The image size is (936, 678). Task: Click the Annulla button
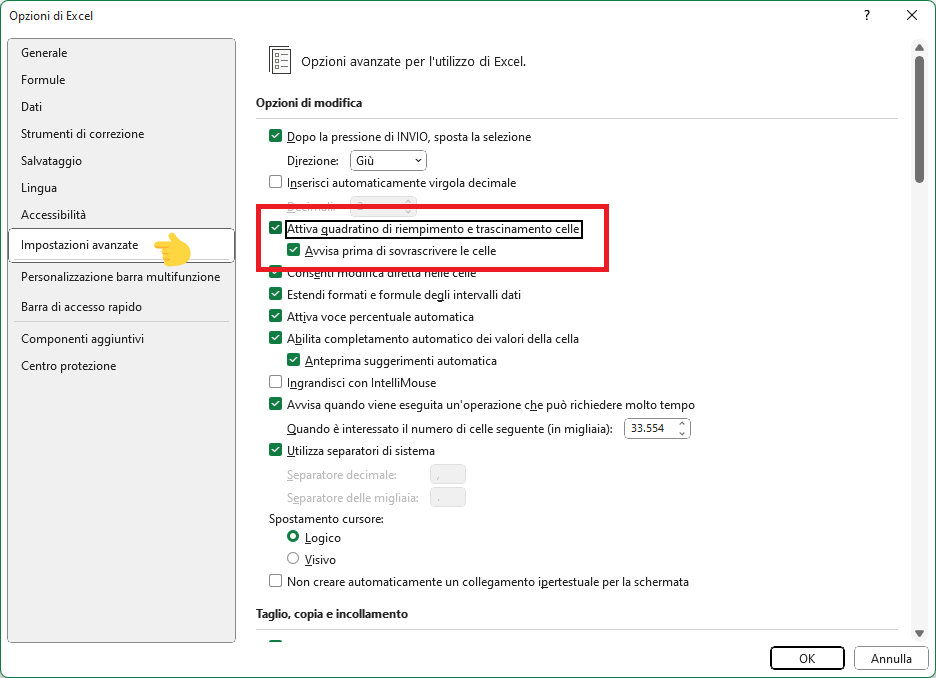tap(891, 658)
